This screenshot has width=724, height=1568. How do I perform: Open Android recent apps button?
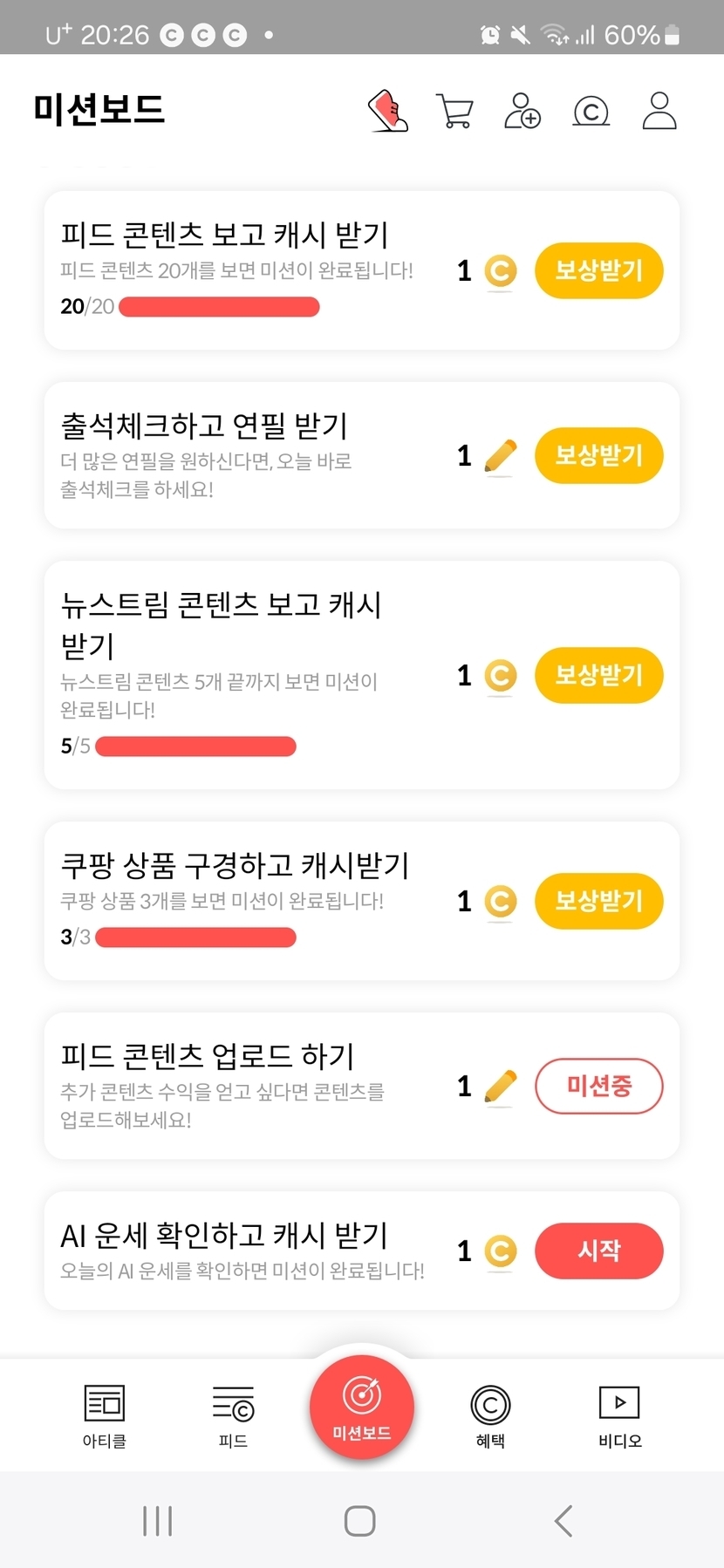click(x=157, y=1521)
